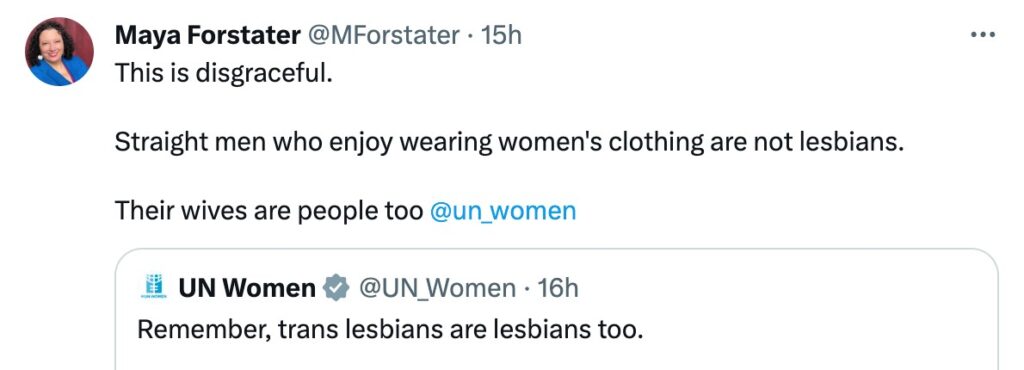Open the 16h timestamp of quoted tweet

557,288
